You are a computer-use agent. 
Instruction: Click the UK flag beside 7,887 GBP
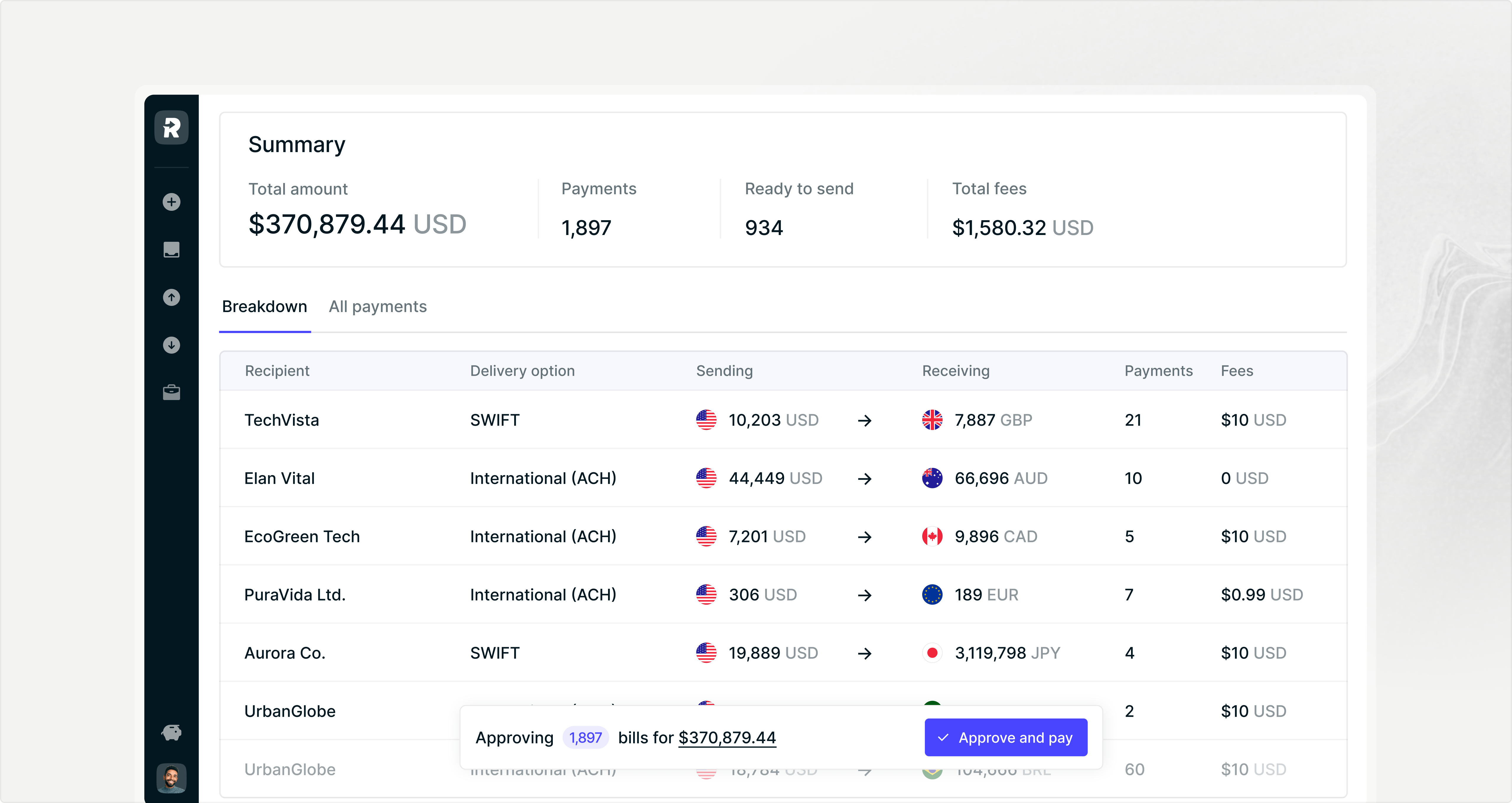coord(933,420)
